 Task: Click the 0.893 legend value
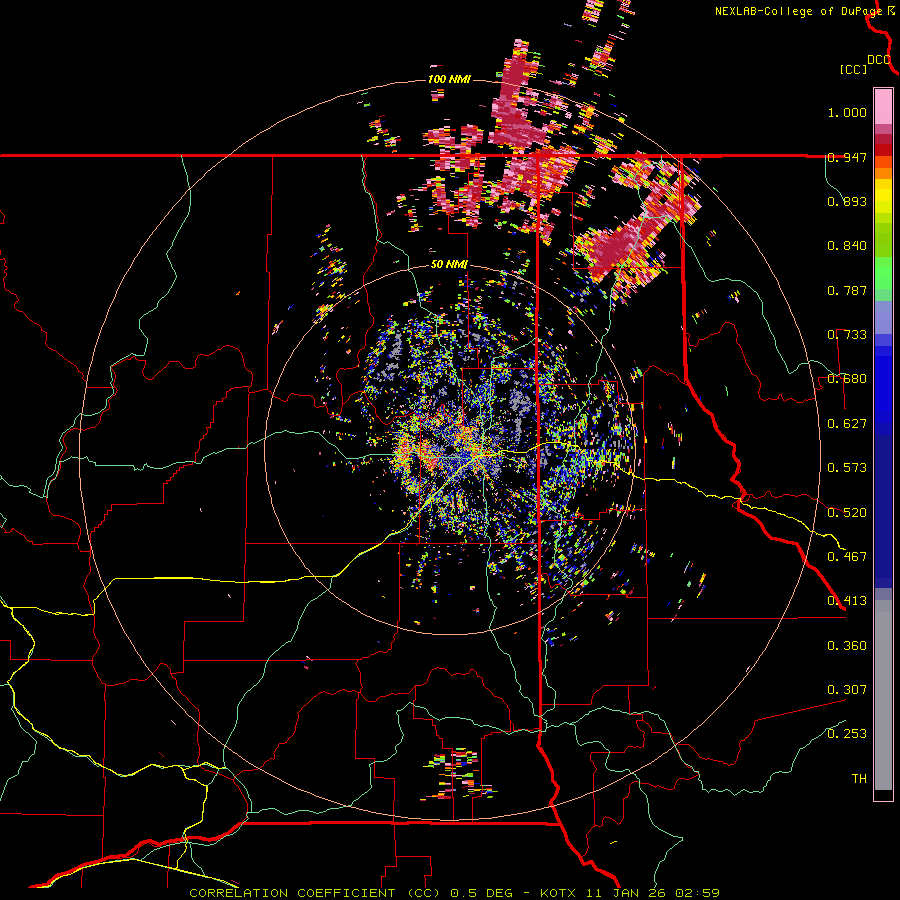pos(847,201)
